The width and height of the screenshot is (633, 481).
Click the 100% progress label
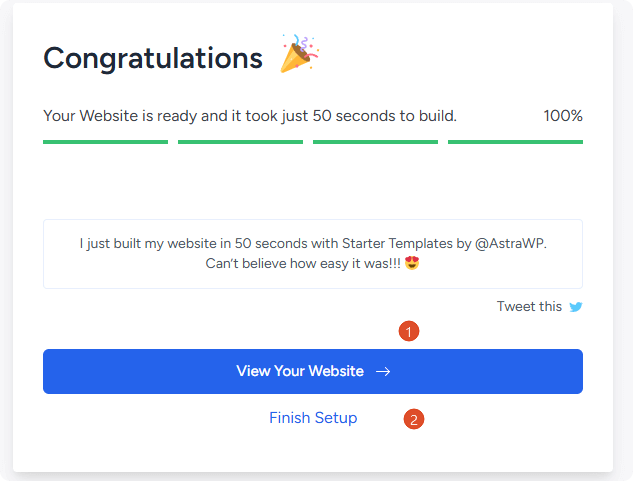coord(563,116)
